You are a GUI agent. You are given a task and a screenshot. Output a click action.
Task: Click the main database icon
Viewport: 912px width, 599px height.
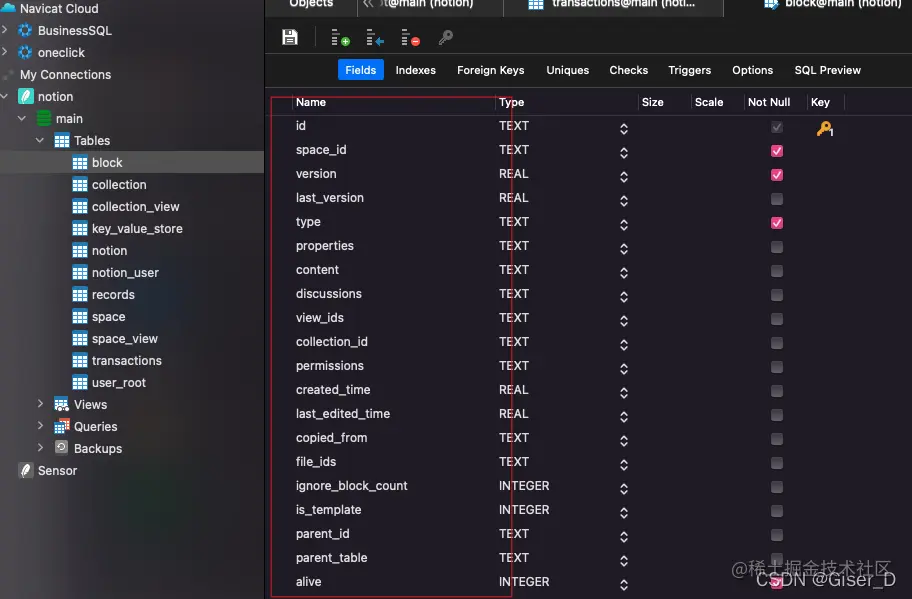[x=44, y=118]
